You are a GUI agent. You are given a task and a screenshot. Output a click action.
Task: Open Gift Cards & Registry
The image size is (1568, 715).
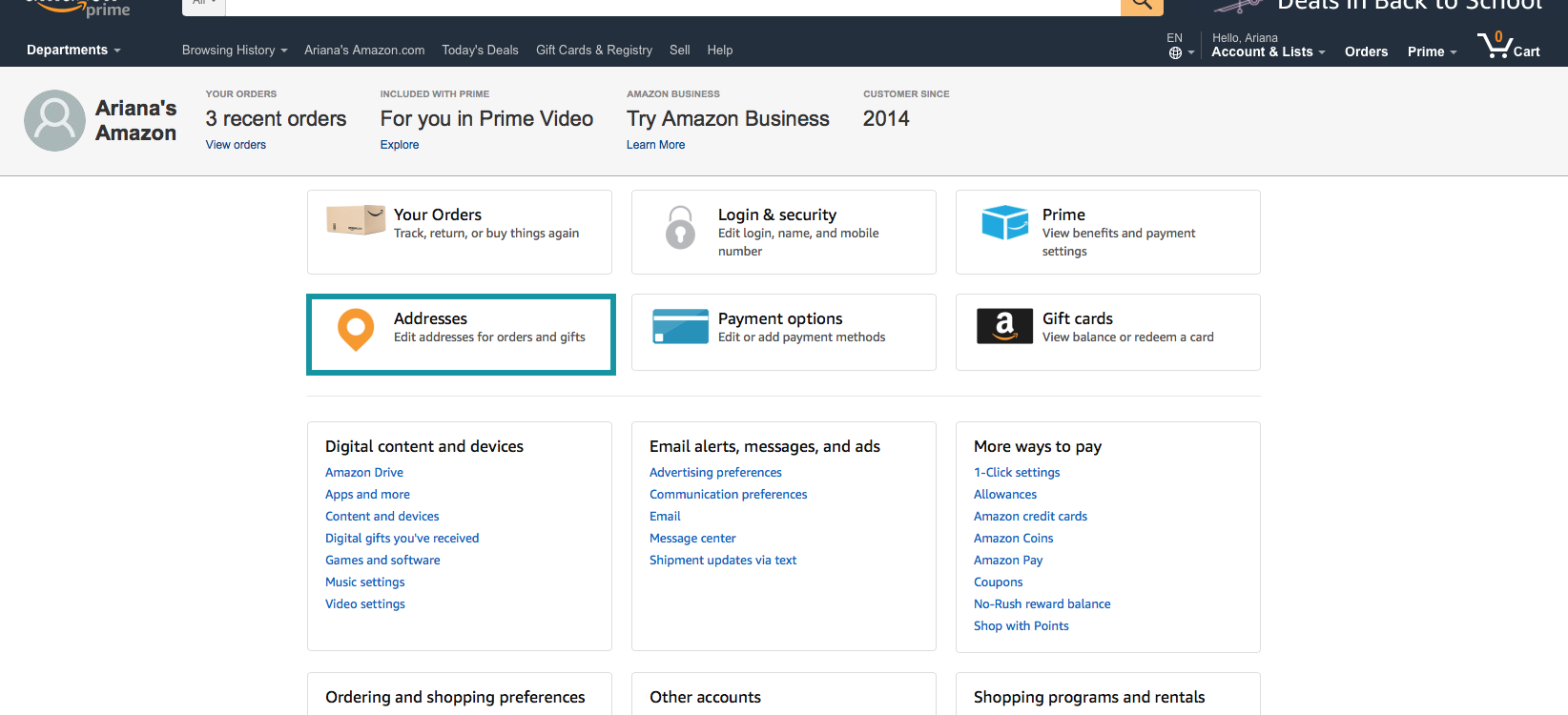click(594, 50)
